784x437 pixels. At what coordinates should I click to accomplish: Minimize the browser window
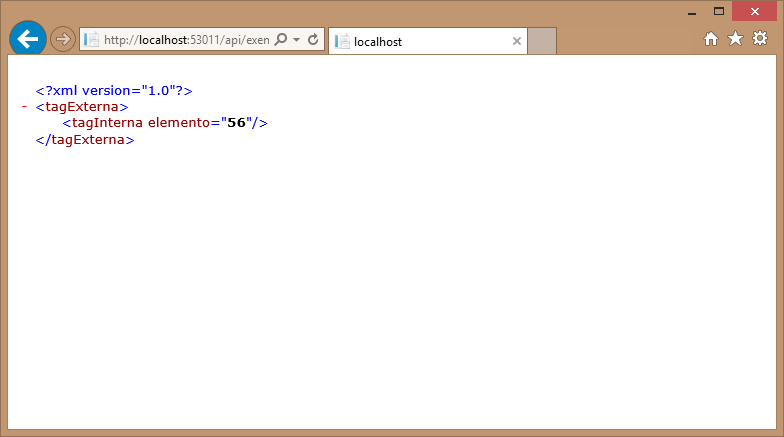tap(692, 12)
